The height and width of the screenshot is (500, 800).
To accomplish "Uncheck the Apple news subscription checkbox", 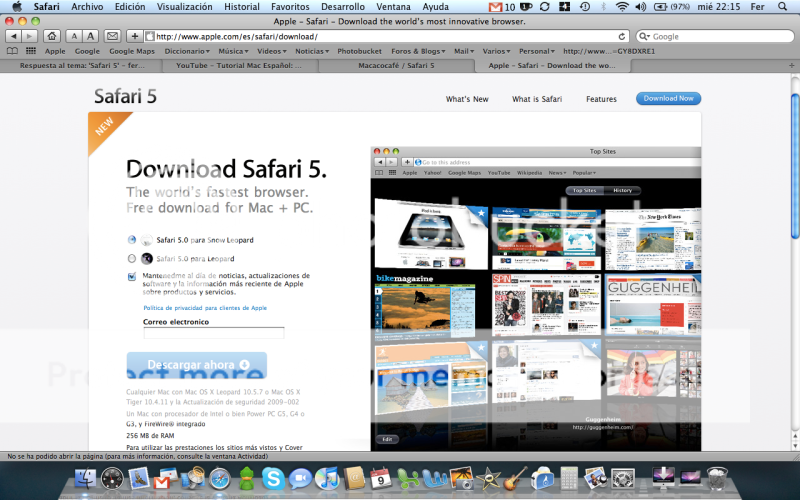I will tap(132, 277).
